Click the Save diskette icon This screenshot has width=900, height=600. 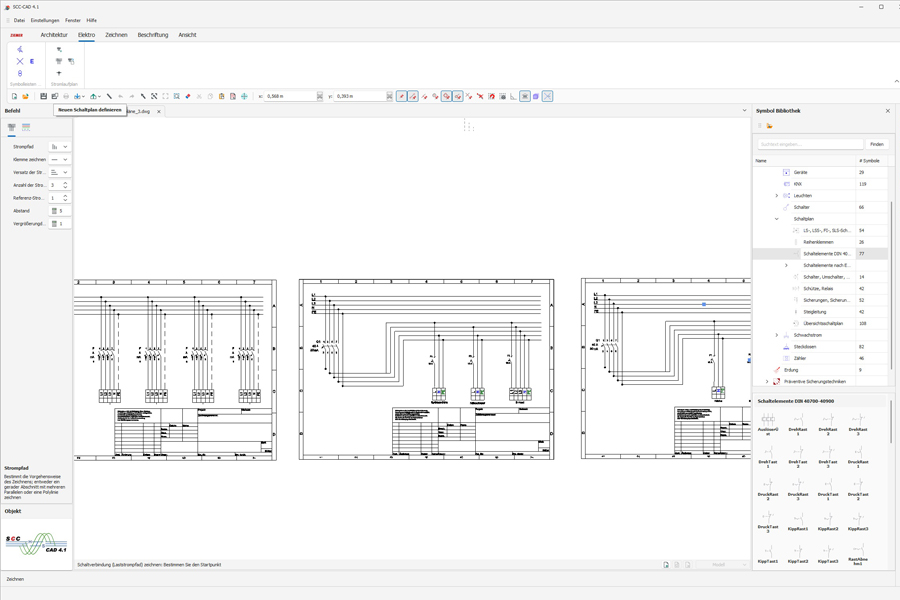point(43,96)
